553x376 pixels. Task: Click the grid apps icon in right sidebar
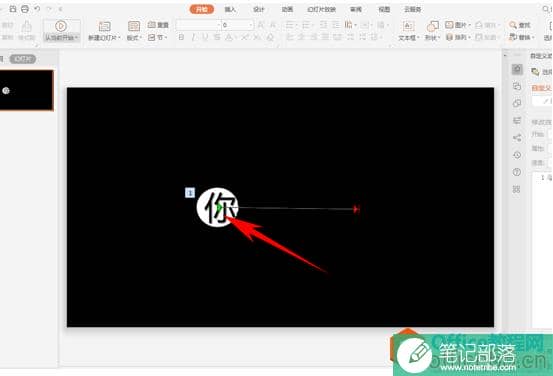(x=517, y=189)
